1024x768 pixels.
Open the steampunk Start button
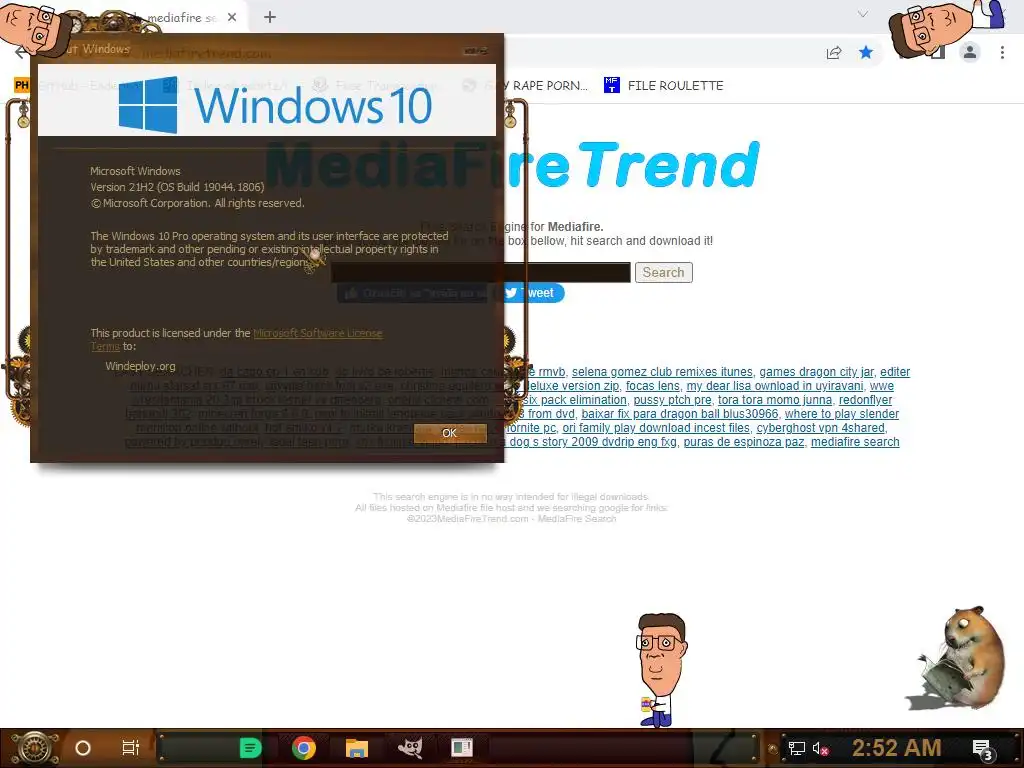click(34, 748)
